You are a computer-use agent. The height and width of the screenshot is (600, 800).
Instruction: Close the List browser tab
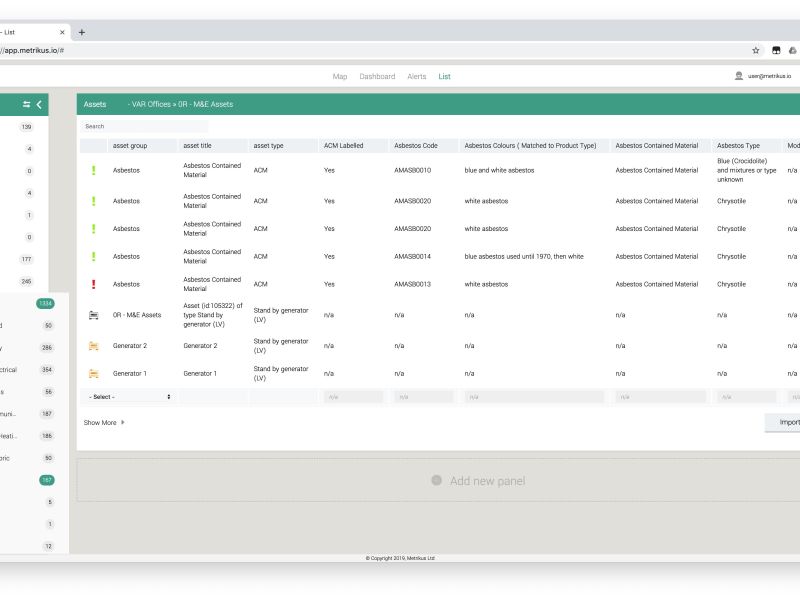[62, 32]
